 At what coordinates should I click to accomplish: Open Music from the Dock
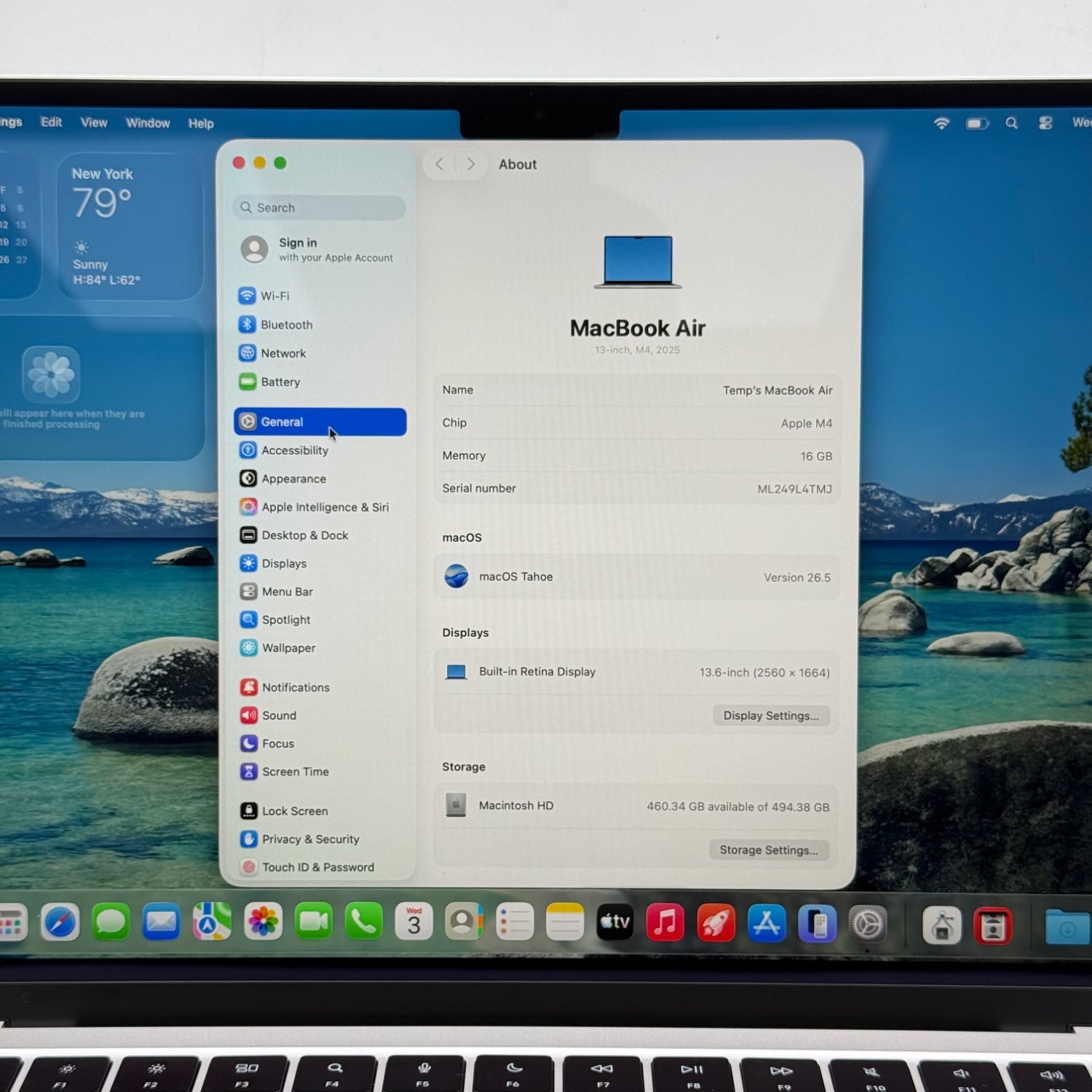[665, 922]
